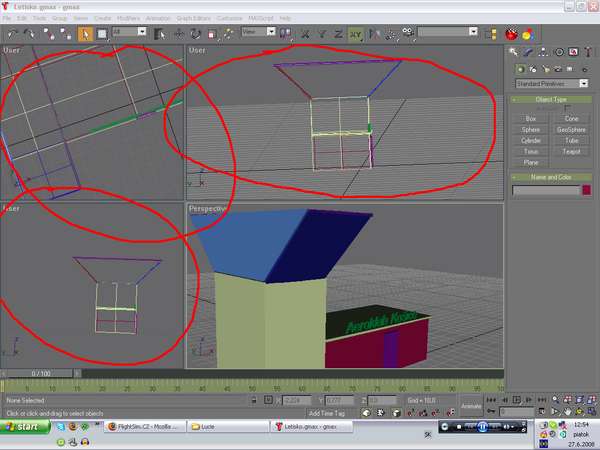Collapse the Object Type rollout
Viewport: 600px width, 450px height.
[x=551, y=99]
